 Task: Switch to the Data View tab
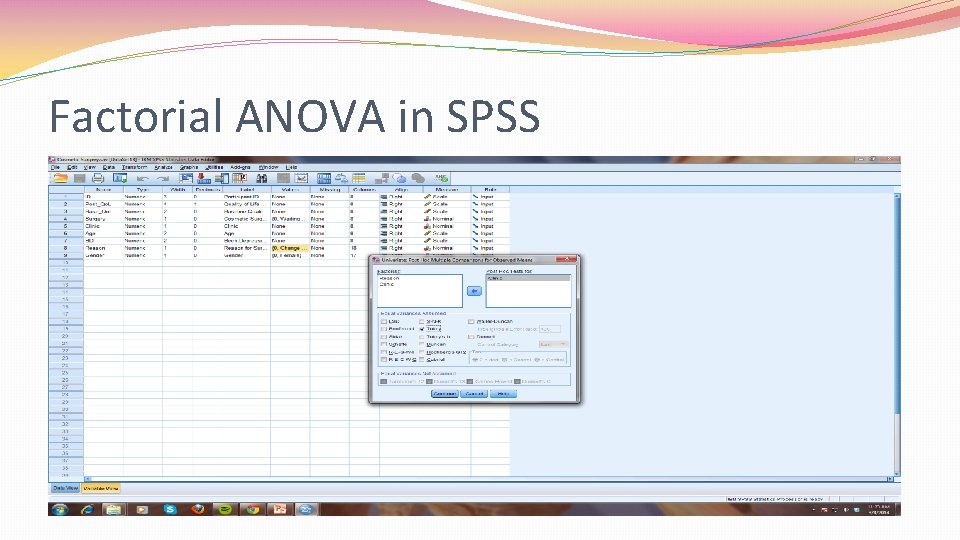(x=65, y=488)
